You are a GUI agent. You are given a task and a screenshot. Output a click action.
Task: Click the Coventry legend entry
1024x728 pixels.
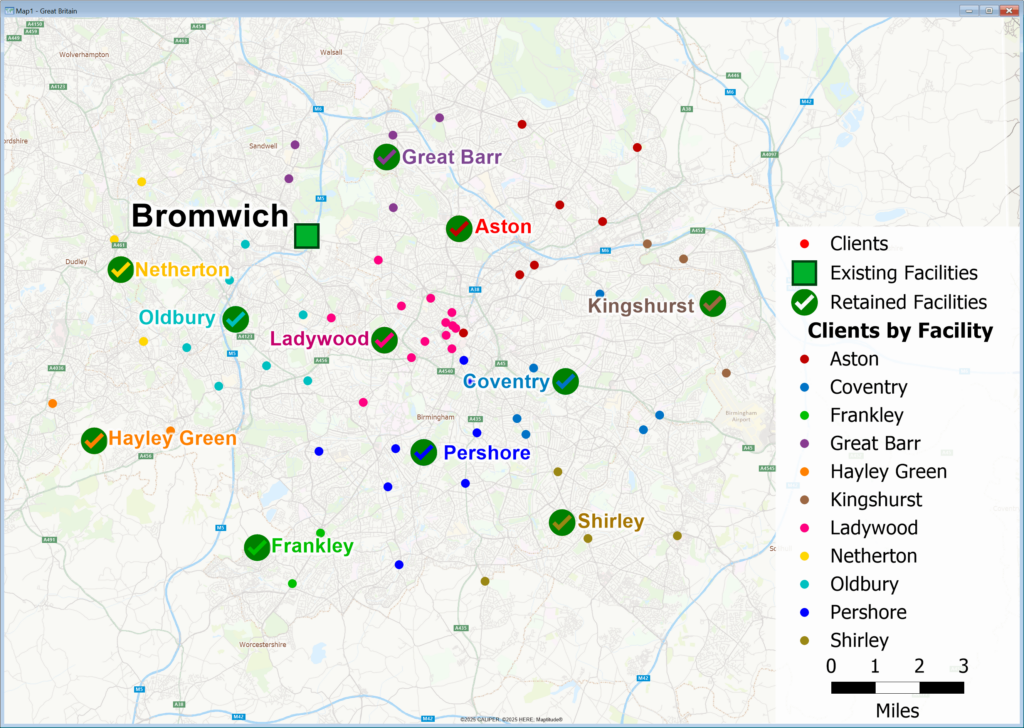(x=869, y=387)
